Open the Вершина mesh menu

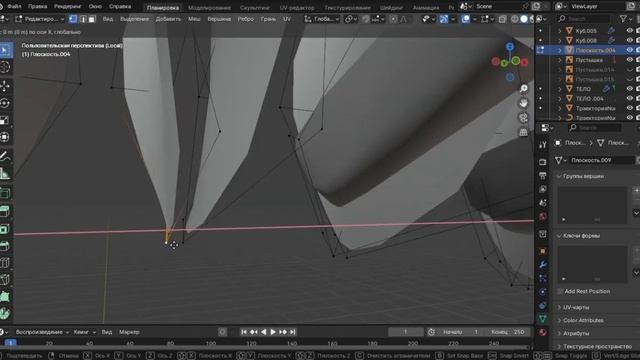tap(219, 19)
